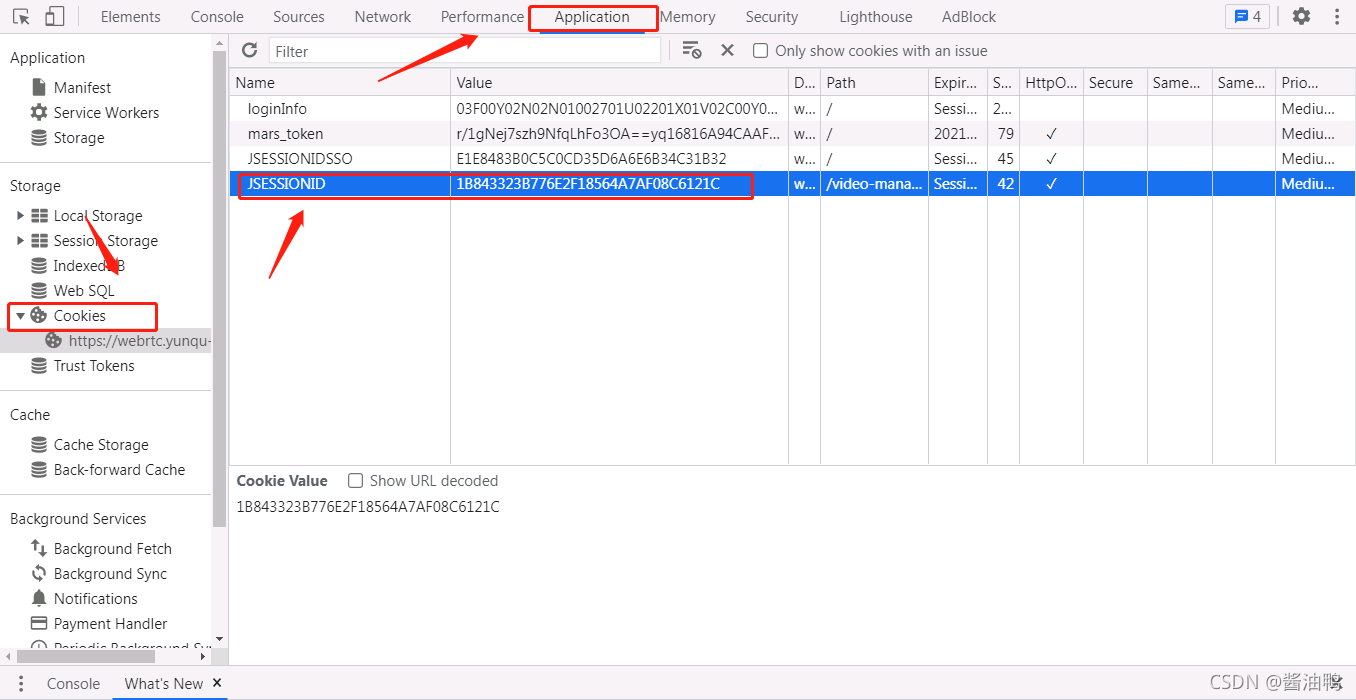Sort cookies by Name column header
Image resolution: width=1356 pixels, height=700 pixels.
click(x=340, y=83)
